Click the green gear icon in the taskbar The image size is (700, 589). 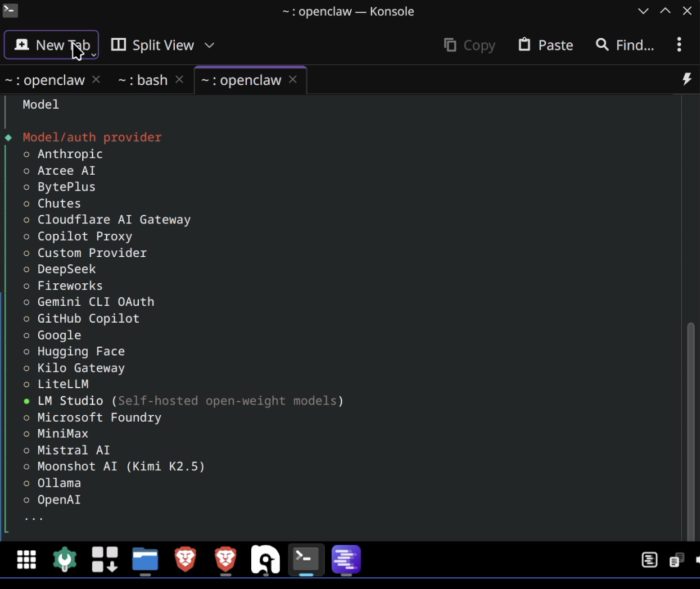coord(65,560)
